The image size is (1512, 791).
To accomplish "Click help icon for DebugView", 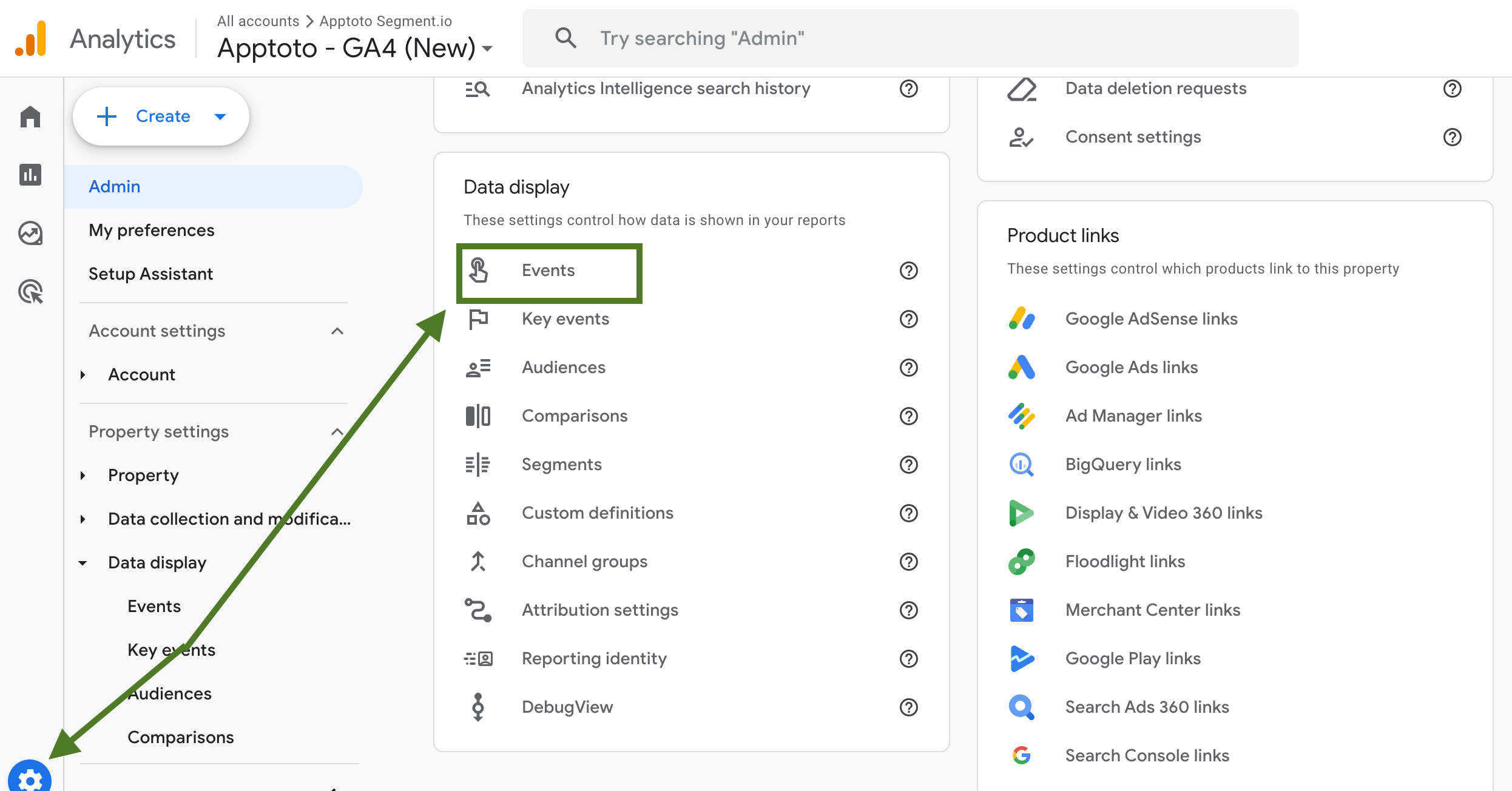I will (x=908, y=707).
